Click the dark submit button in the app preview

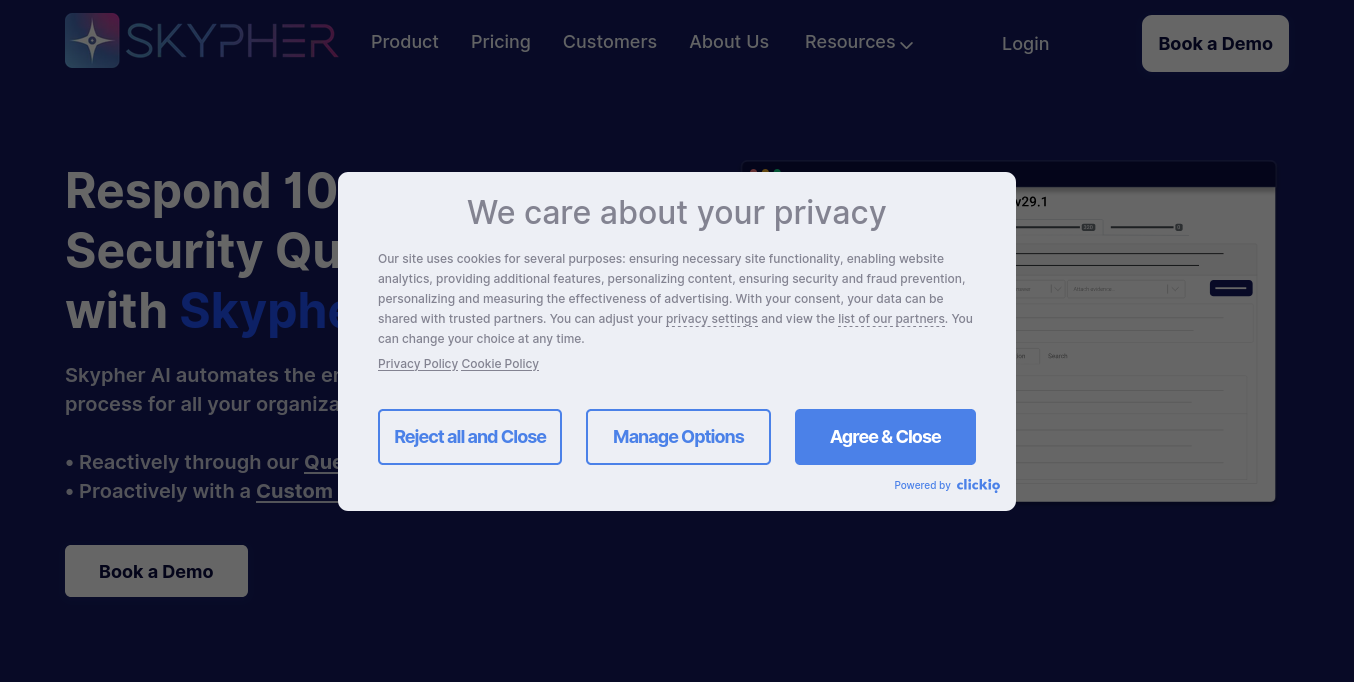1231,288
